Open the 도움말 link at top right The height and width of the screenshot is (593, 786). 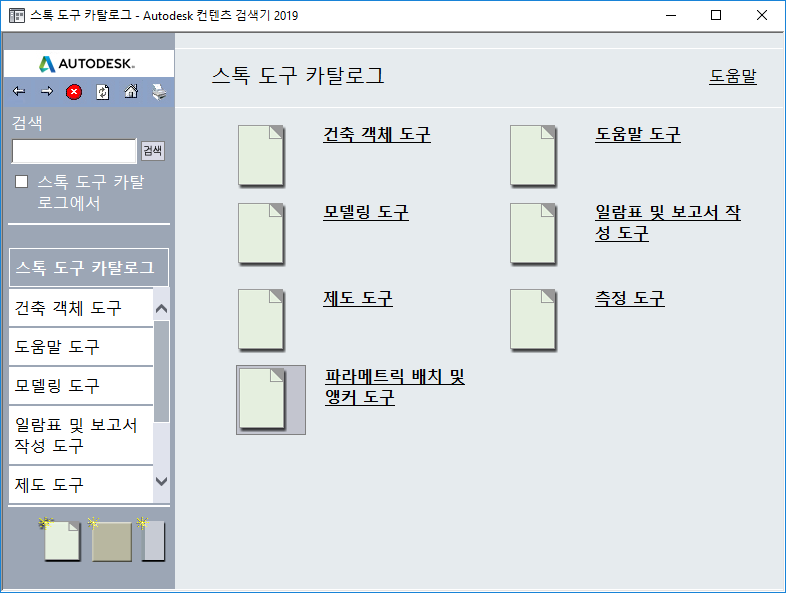pos(733,76)
